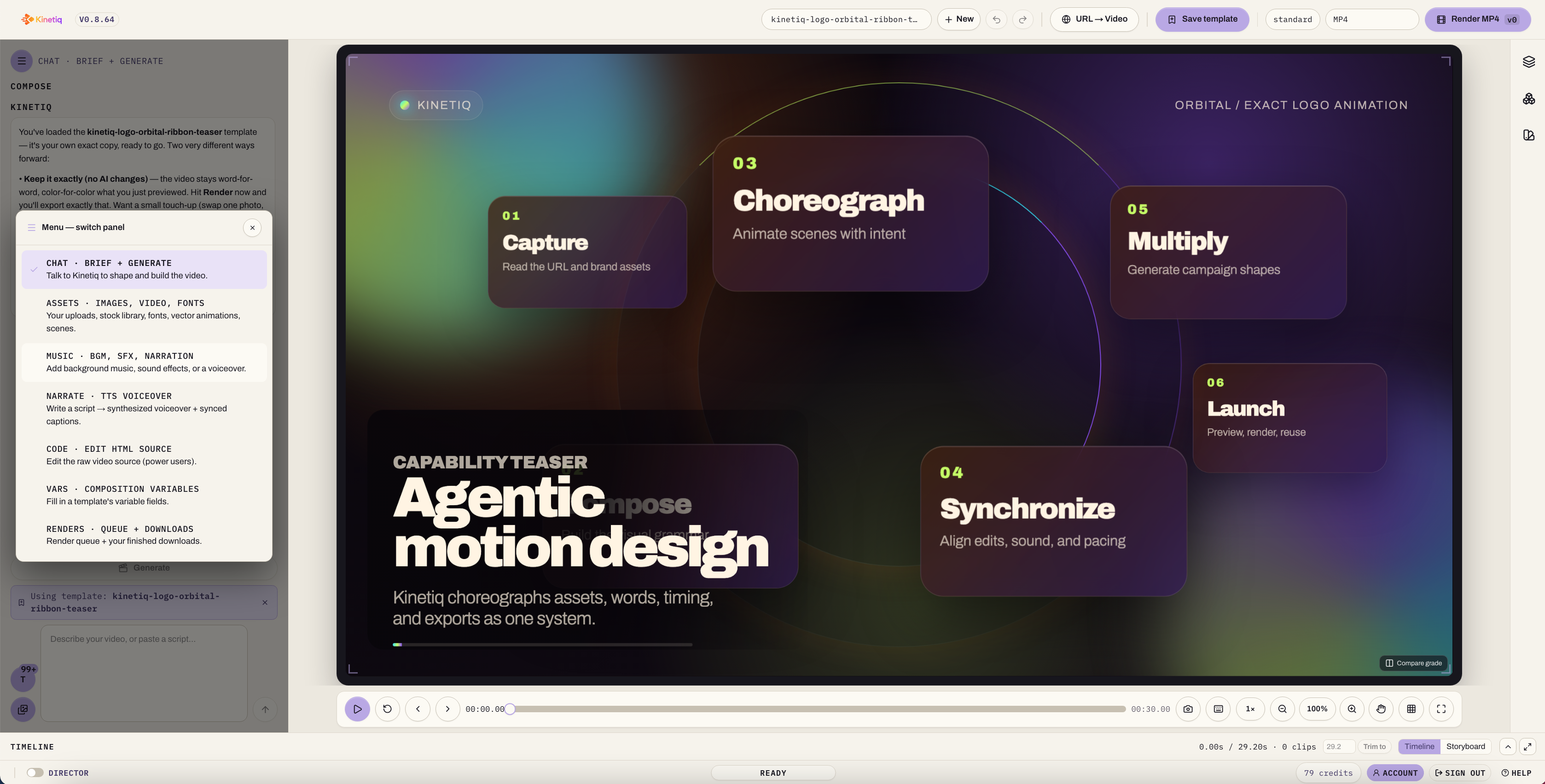The height and width of the screenshot is (784, 1545).
Task: Expand the timeline with the diagonal arrows button
Action: 1528,747
